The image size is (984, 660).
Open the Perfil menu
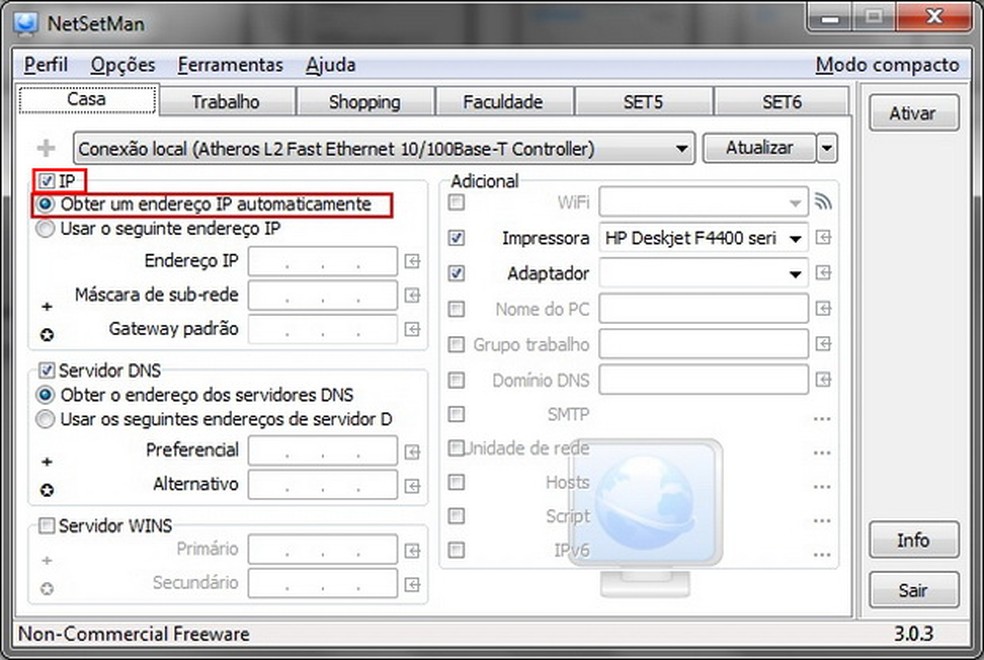point(46,65)
